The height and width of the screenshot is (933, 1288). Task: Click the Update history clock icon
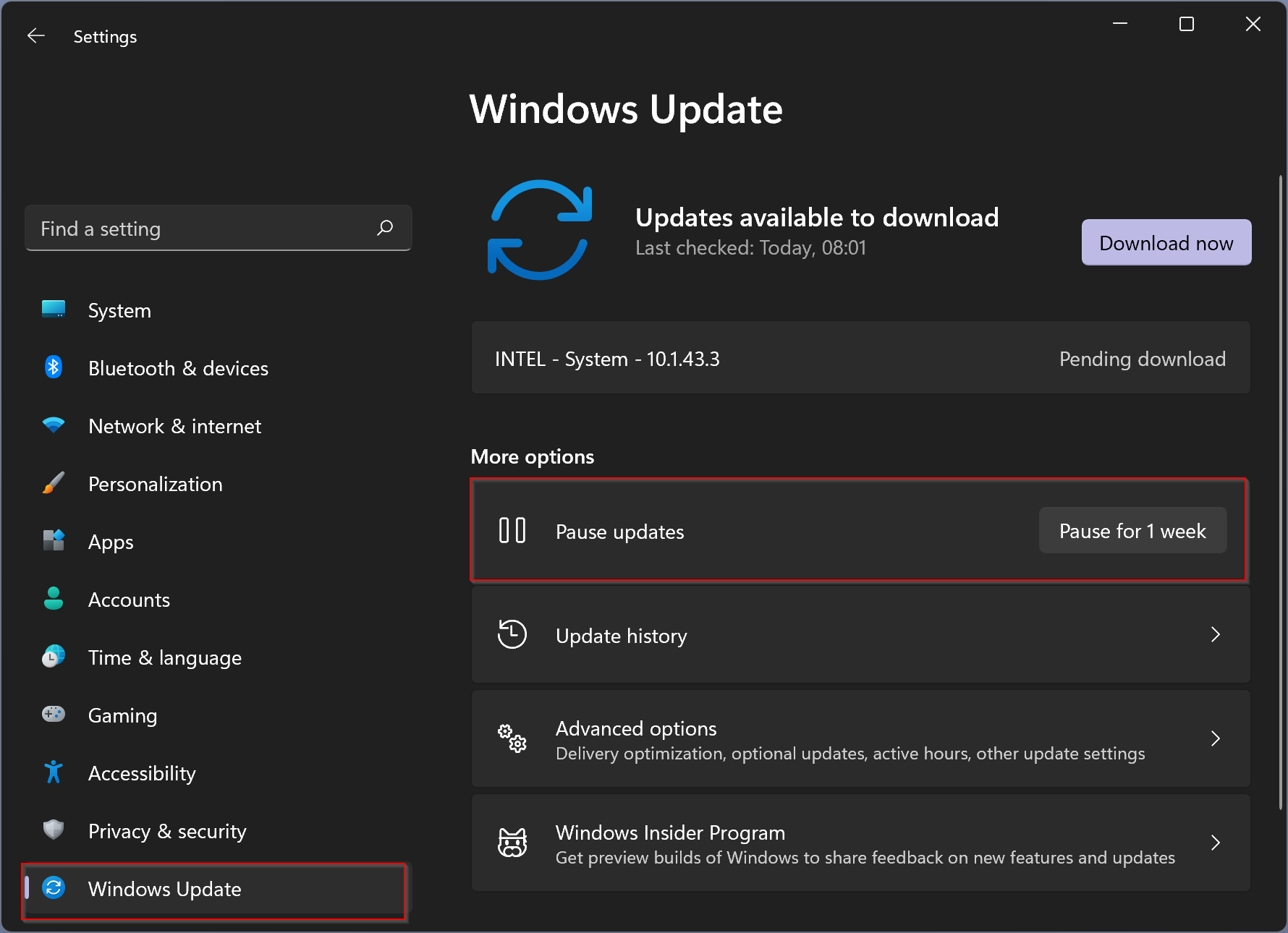click(512, 634)
